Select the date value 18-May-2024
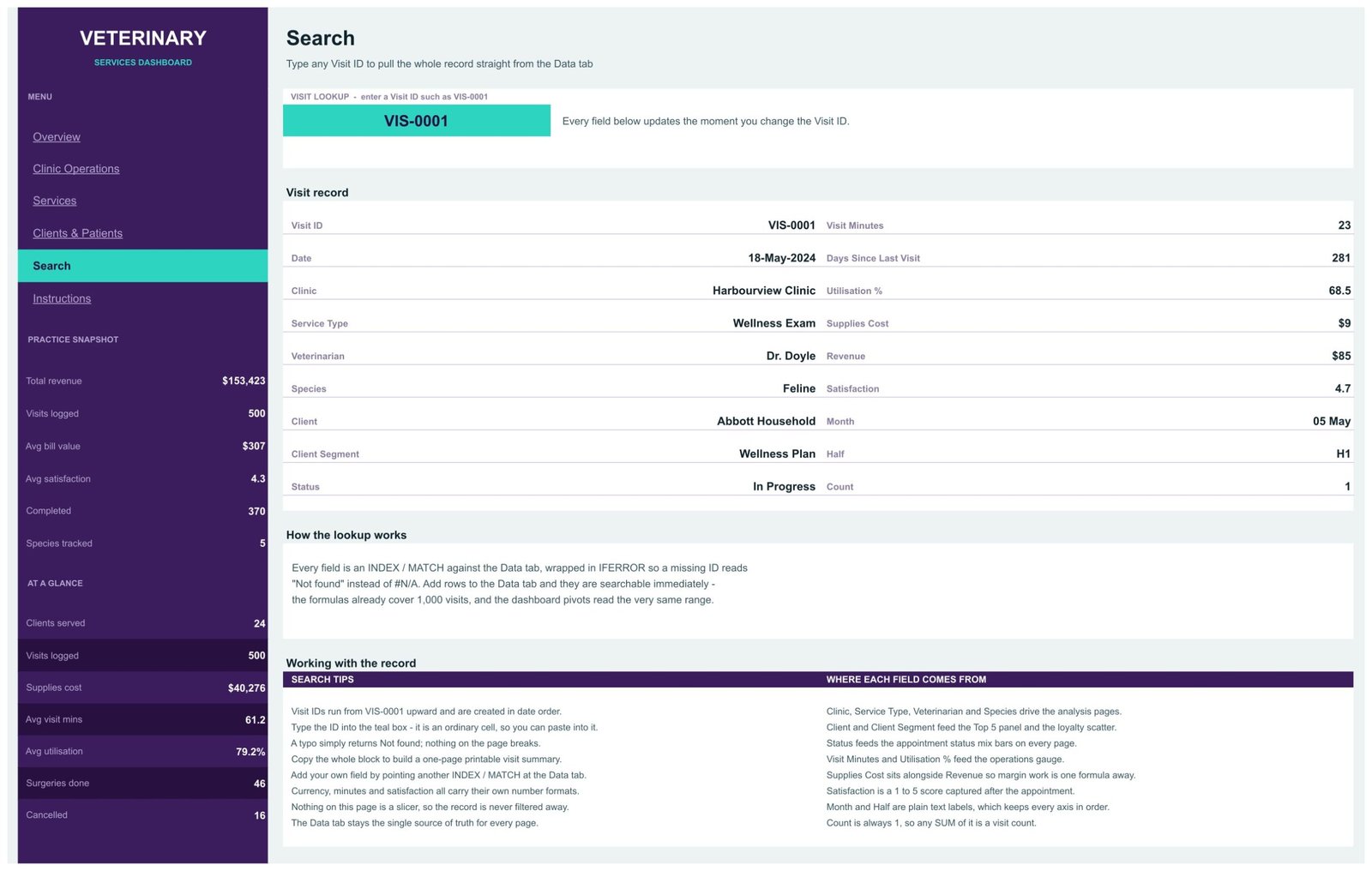 [781, 258]
